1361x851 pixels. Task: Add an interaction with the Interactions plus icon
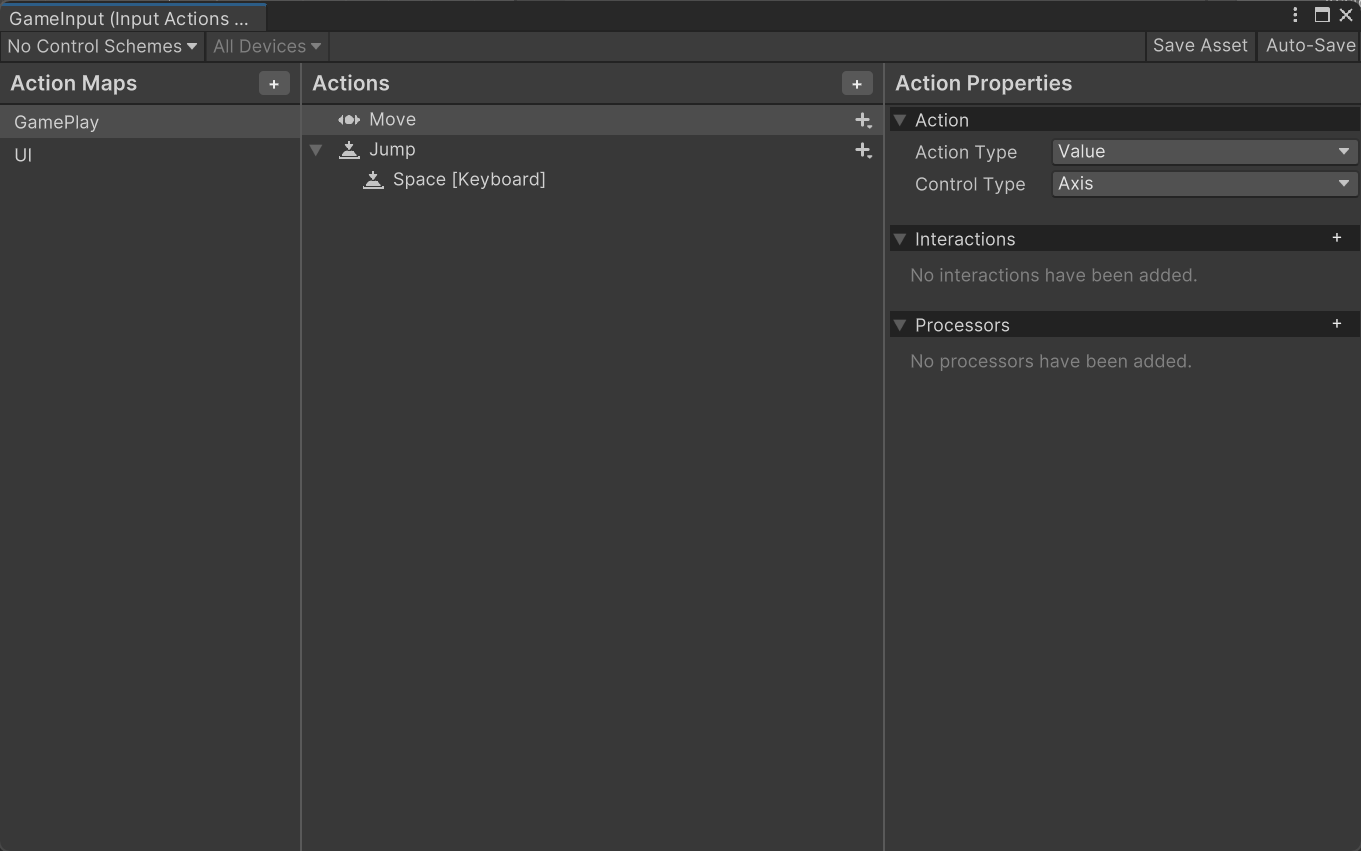pos(1336,238)
